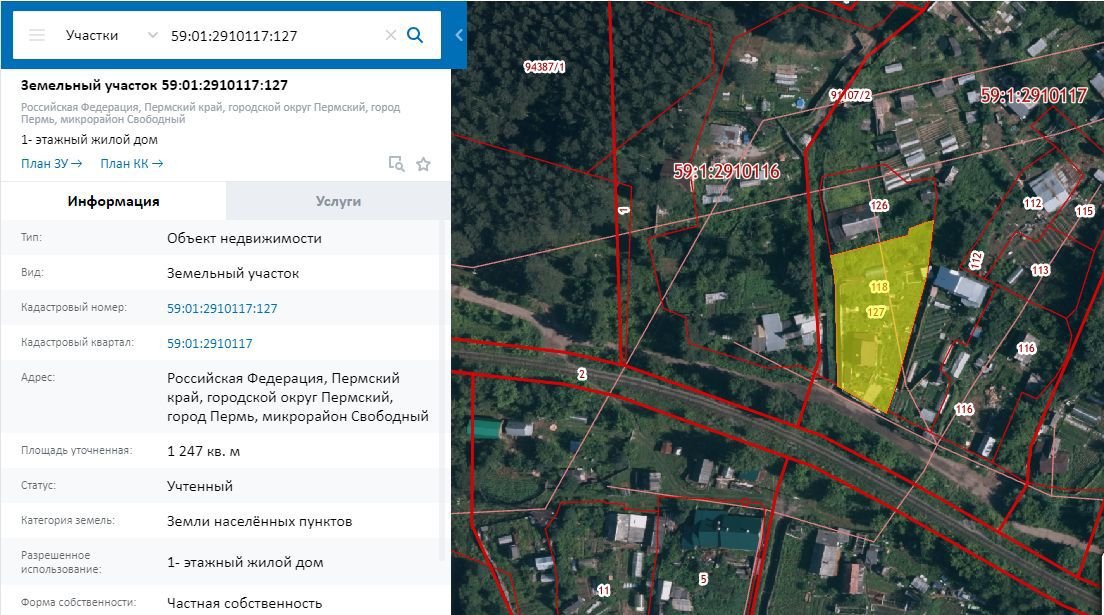This screenshot has height=615, width=1104.
Task: Collapse the side panel with the arrow
Action: (x=459, y=35)
